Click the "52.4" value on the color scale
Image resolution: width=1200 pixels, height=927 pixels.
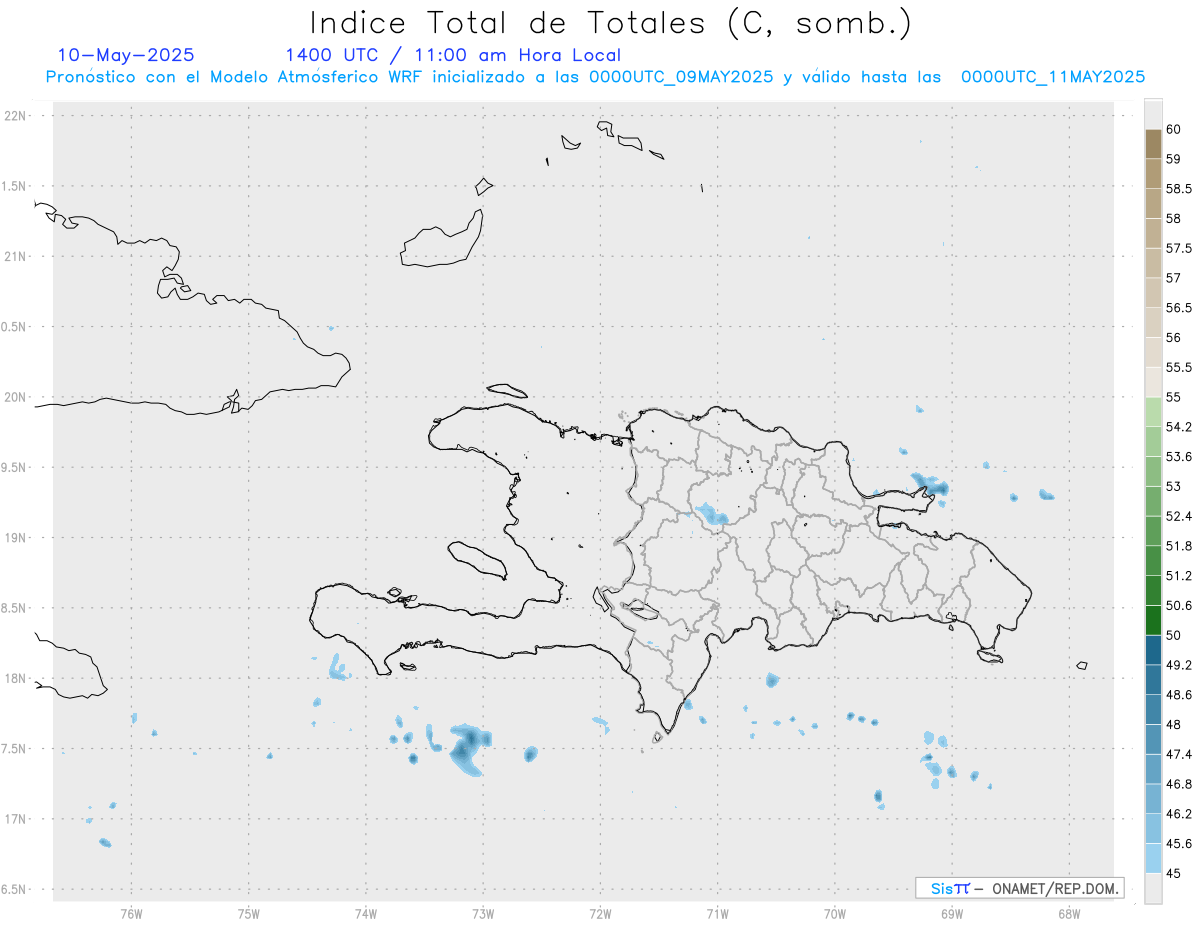pos(1179,516)
